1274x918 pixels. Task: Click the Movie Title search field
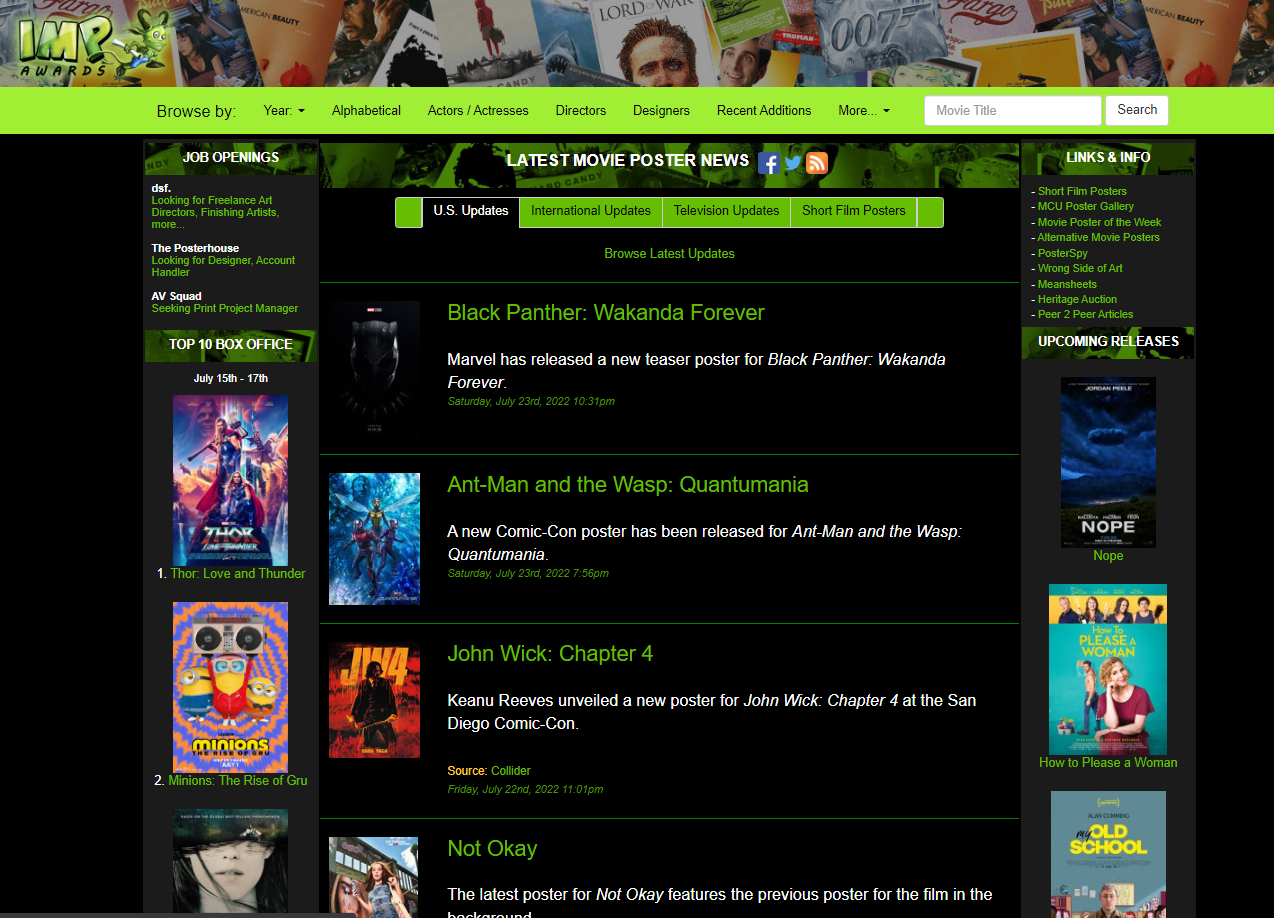click(x=1012, y=110)
